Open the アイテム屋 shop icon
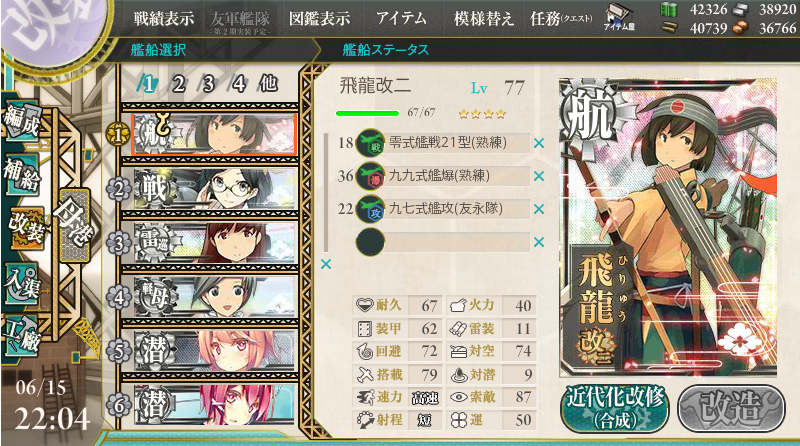The image size is (800, 446). (x=619, y=18)
